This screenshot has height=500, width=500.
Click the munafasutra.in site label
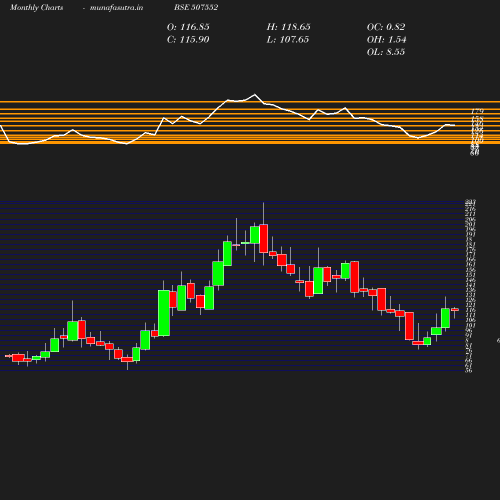pyautogui.click(x=116, y=7)
